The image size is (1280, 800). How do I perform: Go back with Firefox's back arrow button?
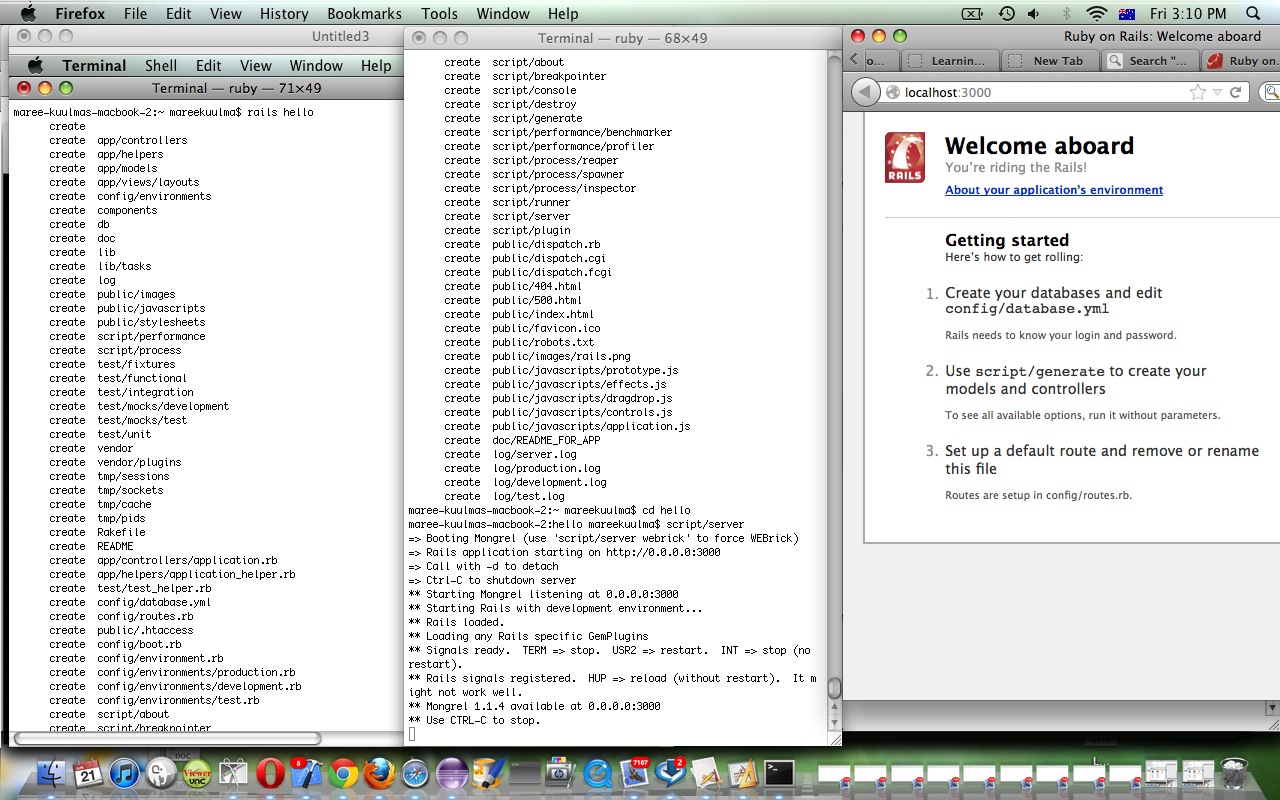(865, 92)
